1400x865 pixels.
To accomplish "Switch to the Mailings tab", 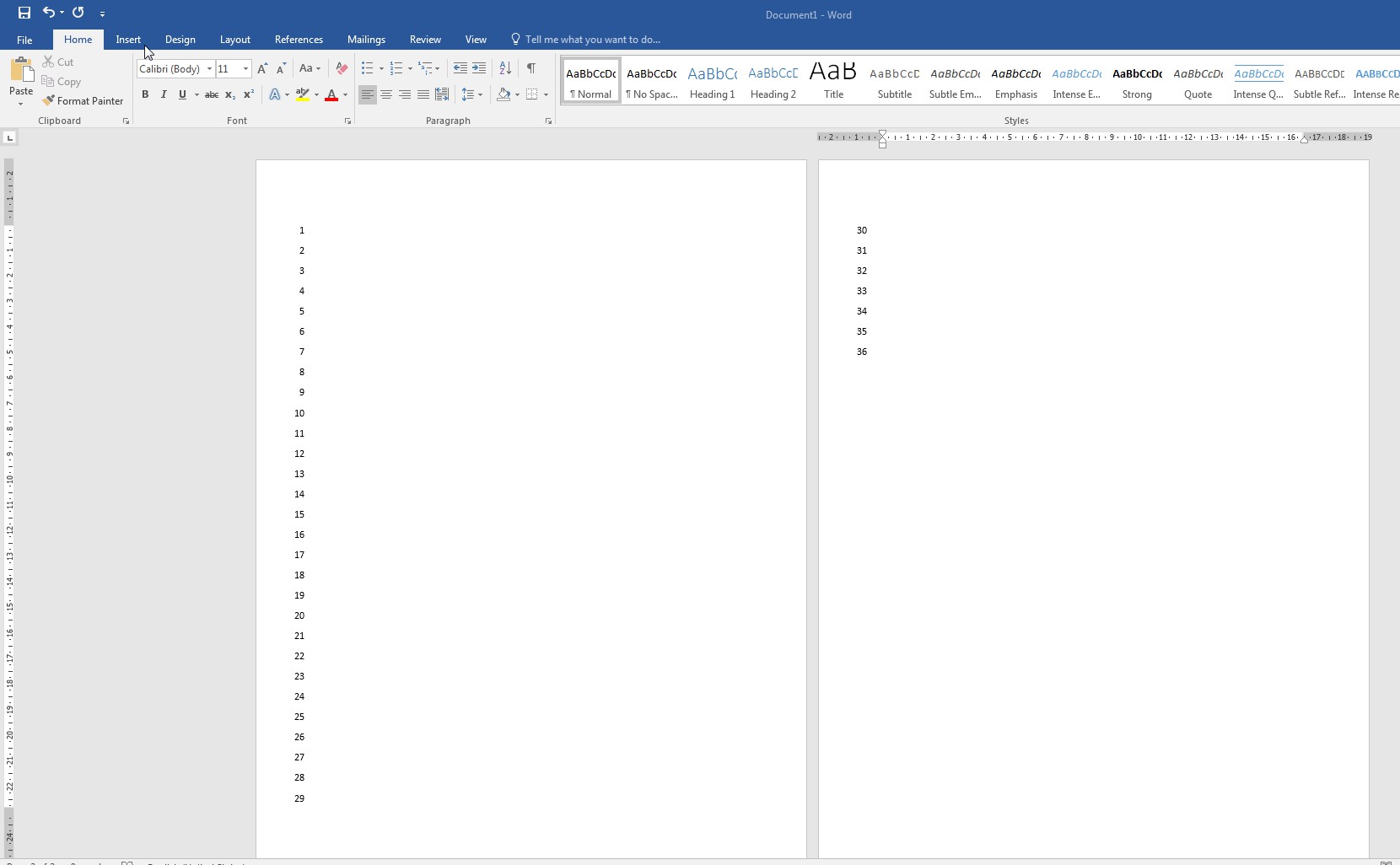I will [x=366, y=40].
